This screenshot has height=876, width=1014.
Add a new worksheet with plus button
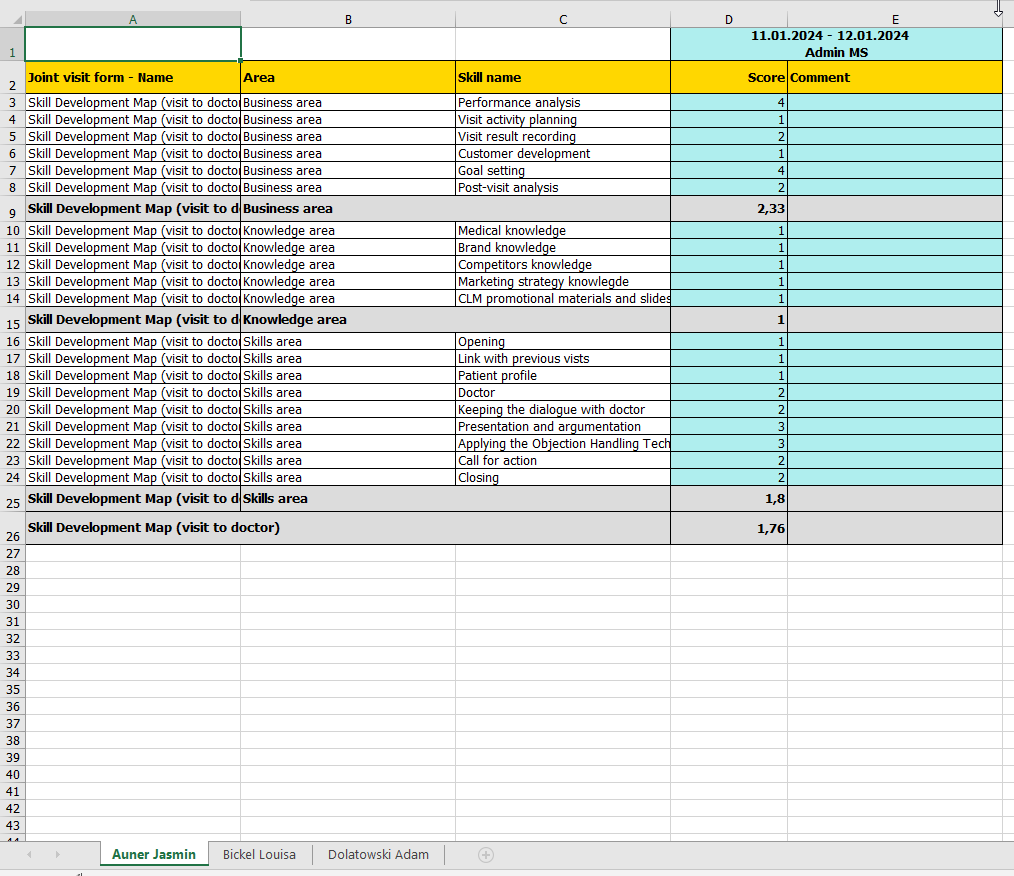click(486, 855)
